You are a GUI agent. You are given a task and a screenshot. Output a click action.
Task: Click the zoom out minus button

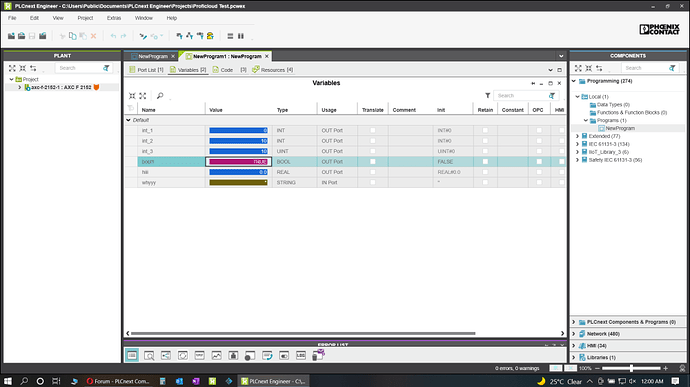(597, 368)
